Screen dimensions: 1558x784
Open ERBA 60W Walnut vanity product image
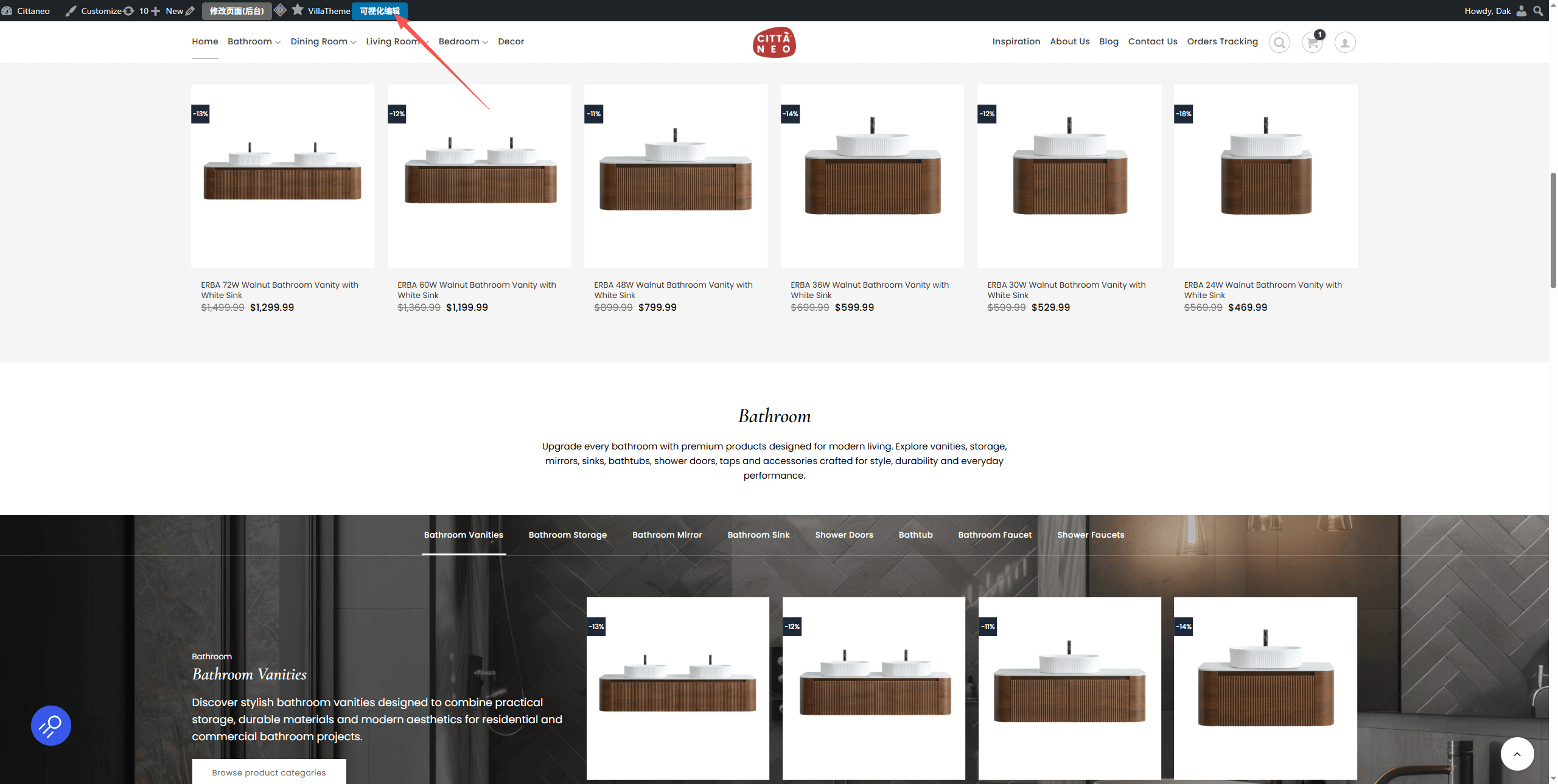pyautogui.click(x=479, y=176)
